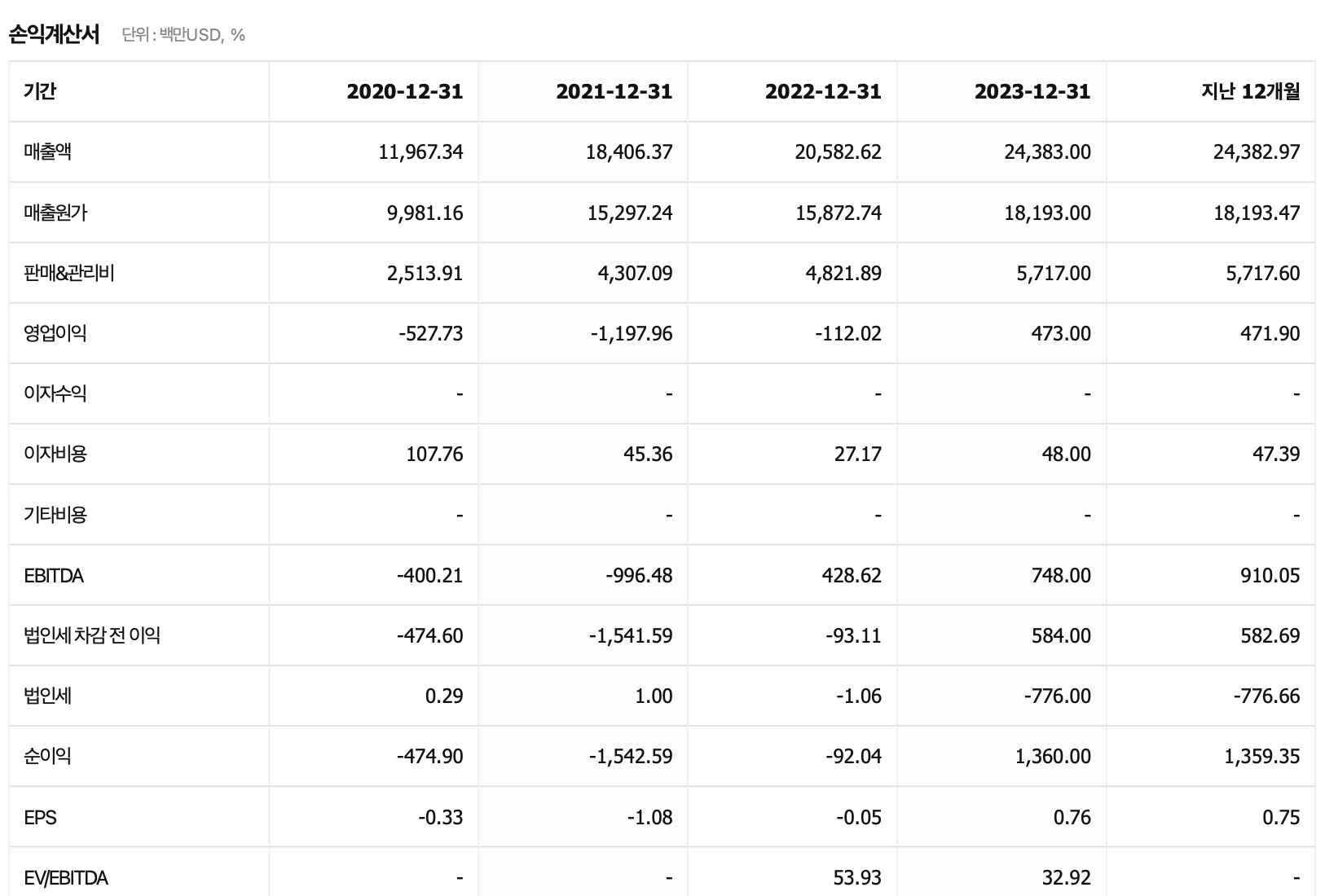This screenshot has height=896, width=1325.
Task: Click revenue value 18,406.37
Action: (x=629, y=152)
